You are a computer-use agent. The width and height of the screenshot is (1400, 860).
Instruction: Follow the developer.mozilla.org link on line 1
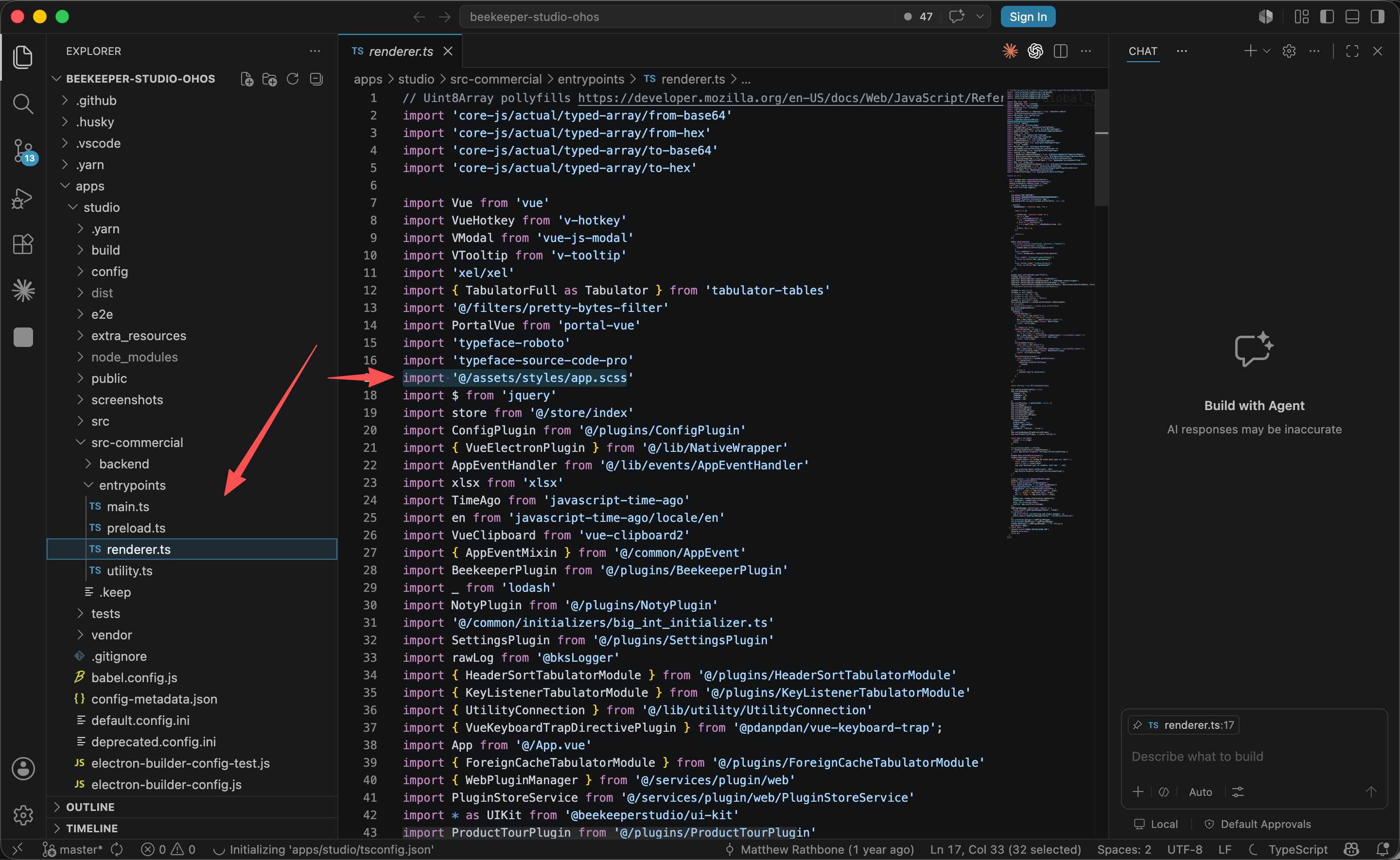pyautogui.click(x=791, y=98)
